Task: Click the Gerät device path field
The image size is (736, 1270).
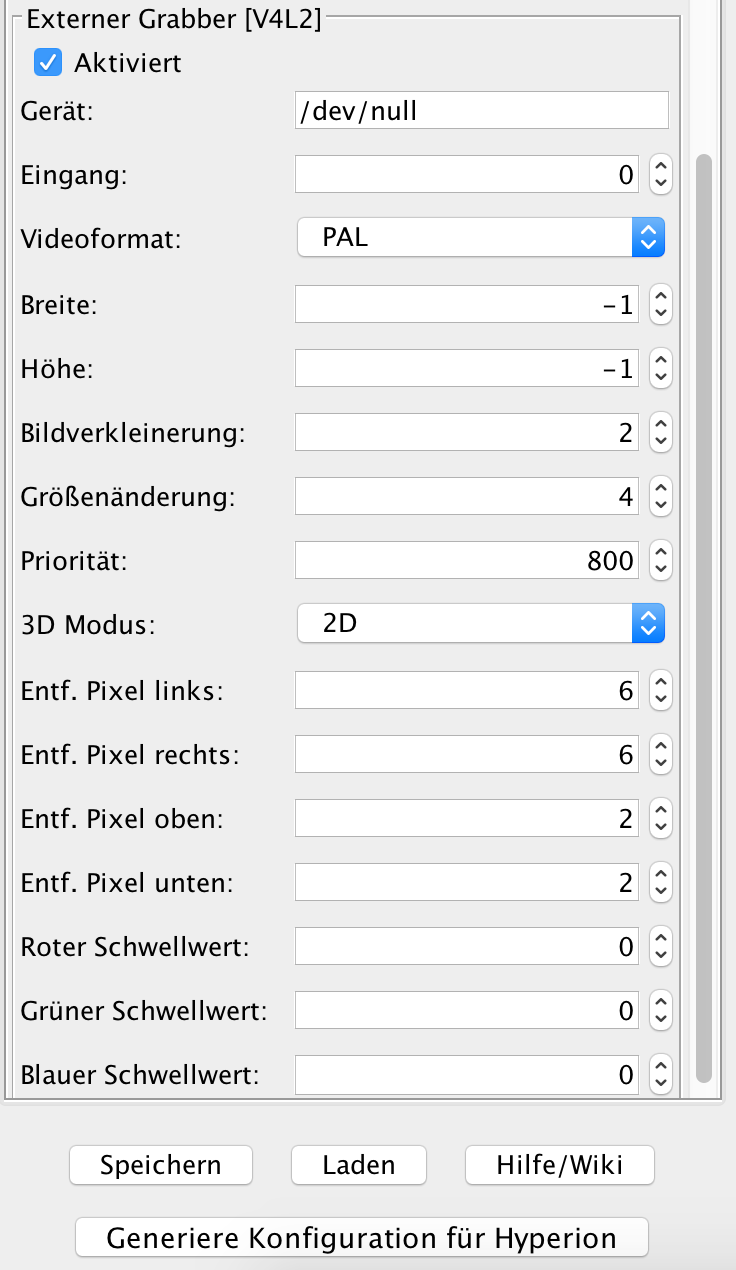Action: point(481,111)
